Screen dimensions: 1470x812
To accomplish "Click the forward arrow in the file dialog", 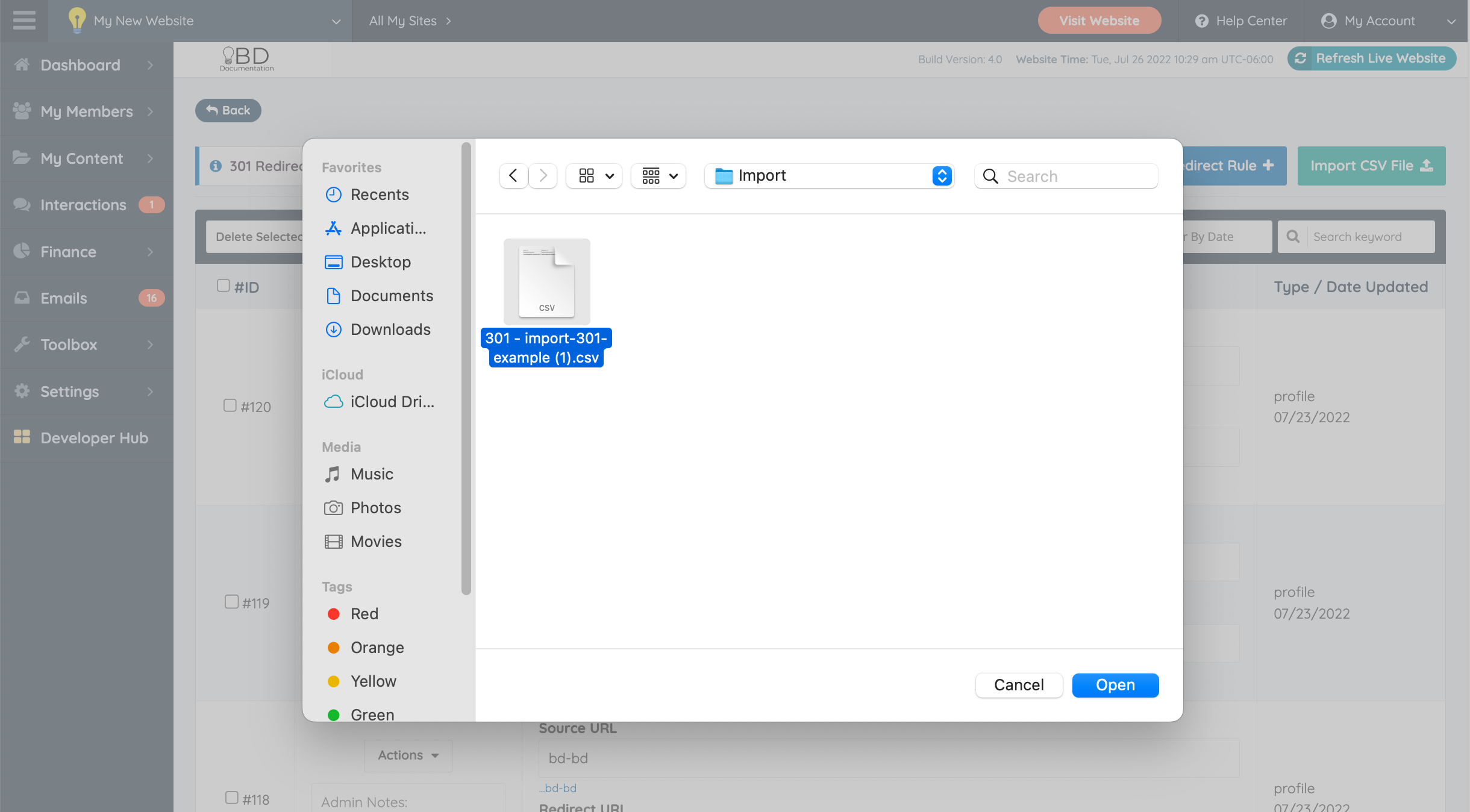I will 543,175.
